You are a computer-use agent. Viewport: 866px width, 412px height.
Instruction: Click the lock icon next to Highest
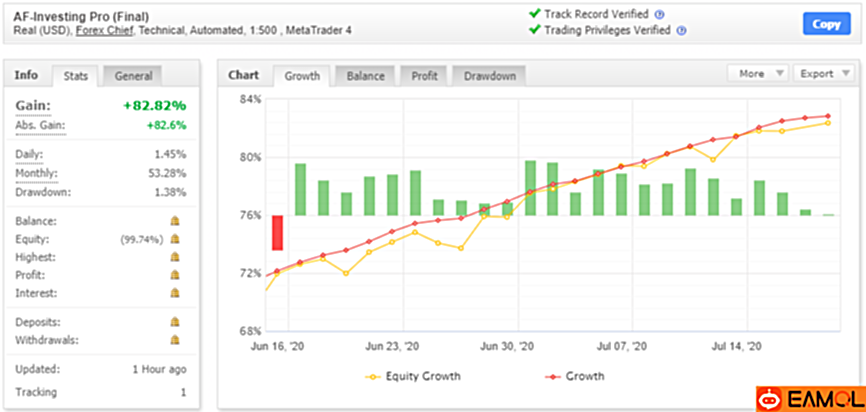coord(174,257)
